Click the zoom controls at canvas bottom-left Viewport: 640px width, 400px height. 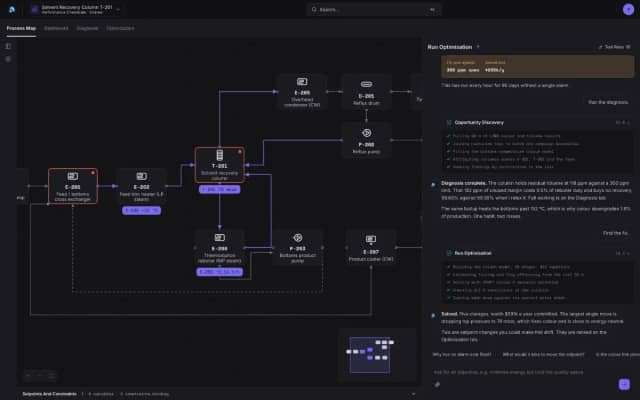click(x=40, y=375)
